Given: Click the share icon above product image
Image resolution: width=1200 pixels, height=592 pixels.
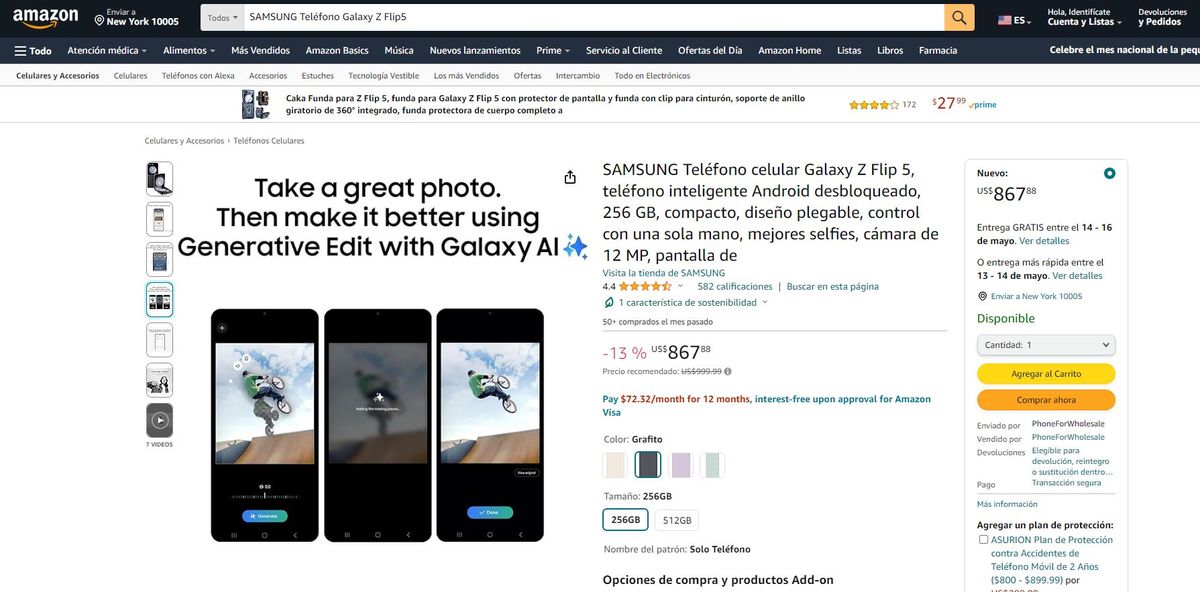Looking at the screenshot, I should click(570, 177).
